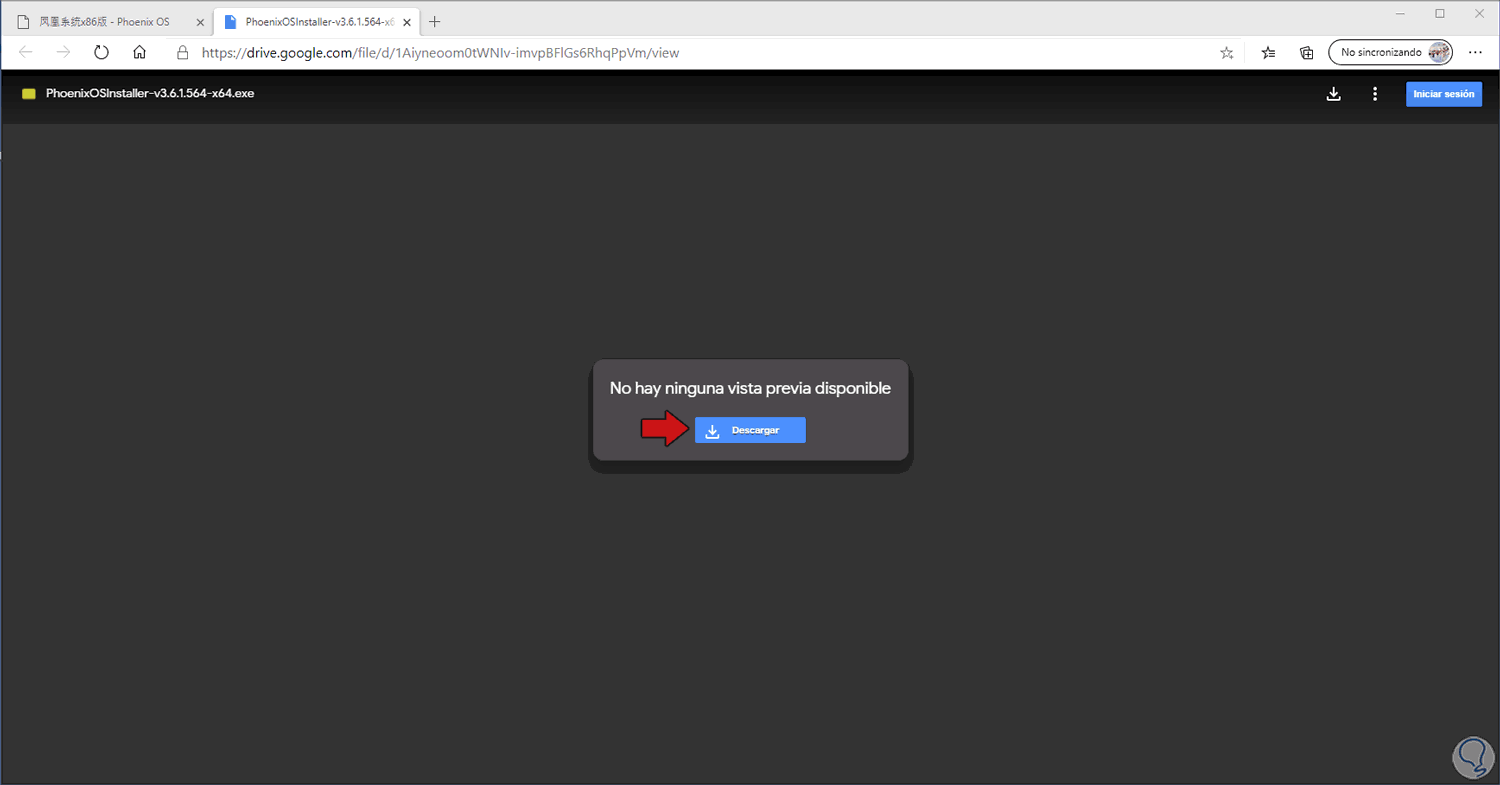Click the yellow file type icon
Image resolution: width=1500 pixels, height=785 pixels.
click(29, 94)
